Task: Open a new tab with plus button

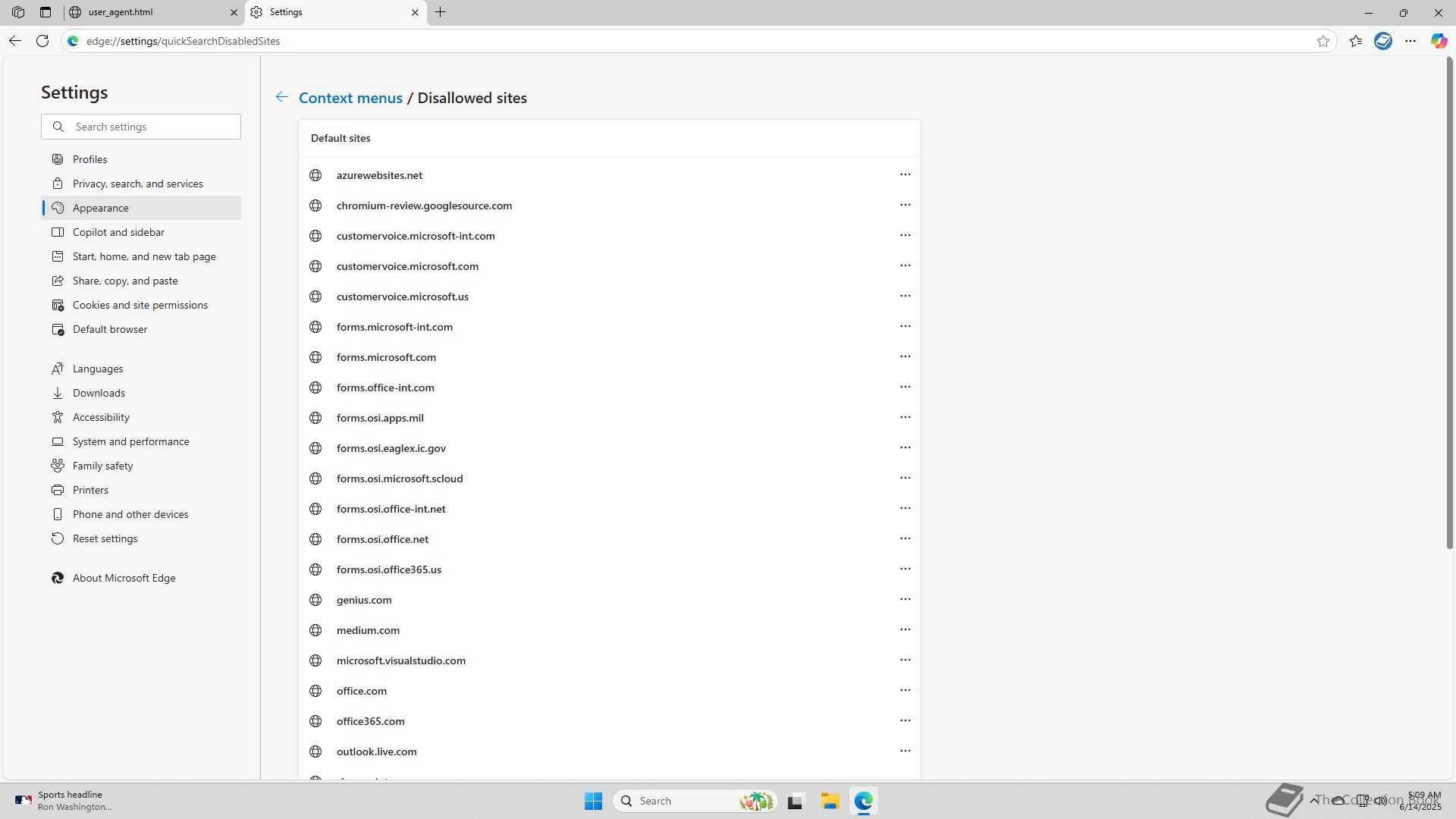Action: click(x=440, y=12)
